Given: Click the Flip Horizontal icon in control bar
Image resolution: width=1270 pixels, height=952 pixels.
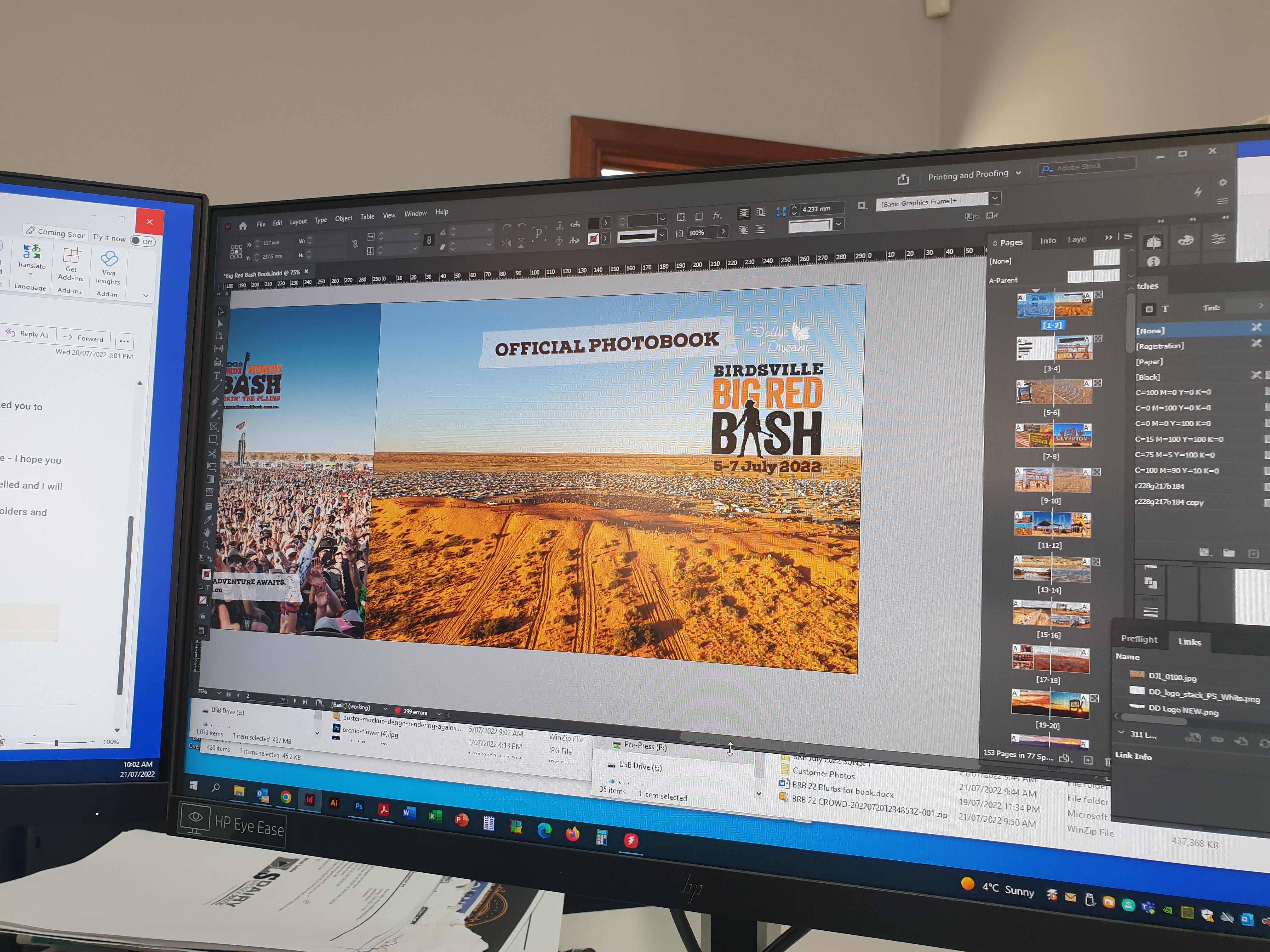Looking at the screenshot, I should coord(506,243).
